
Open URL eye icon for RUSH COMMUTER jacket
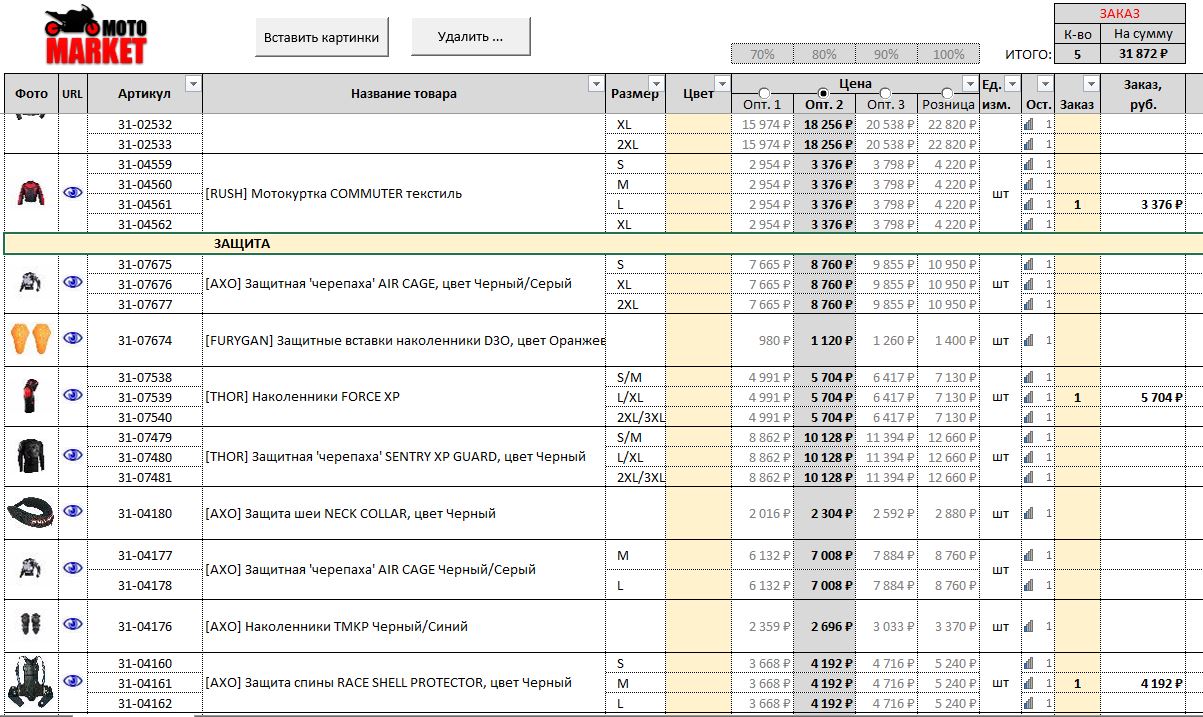pyautogui.click(x=72, y=193)
